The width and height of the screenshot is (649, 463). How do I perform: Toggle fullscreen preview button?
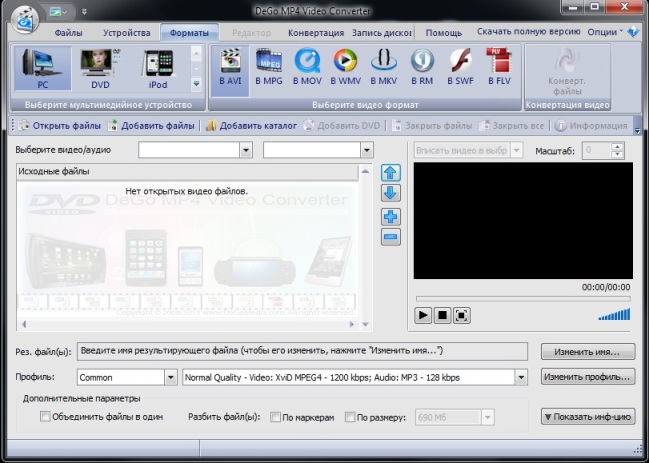462,315
